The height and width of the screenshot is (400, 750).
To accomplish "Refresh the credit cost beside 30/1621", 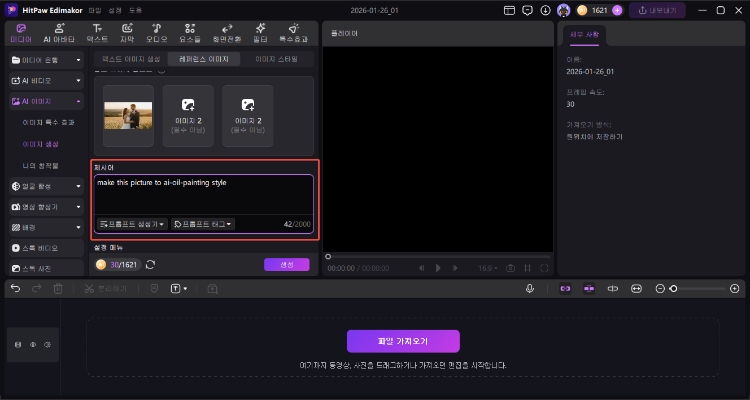I will (150, 265).
